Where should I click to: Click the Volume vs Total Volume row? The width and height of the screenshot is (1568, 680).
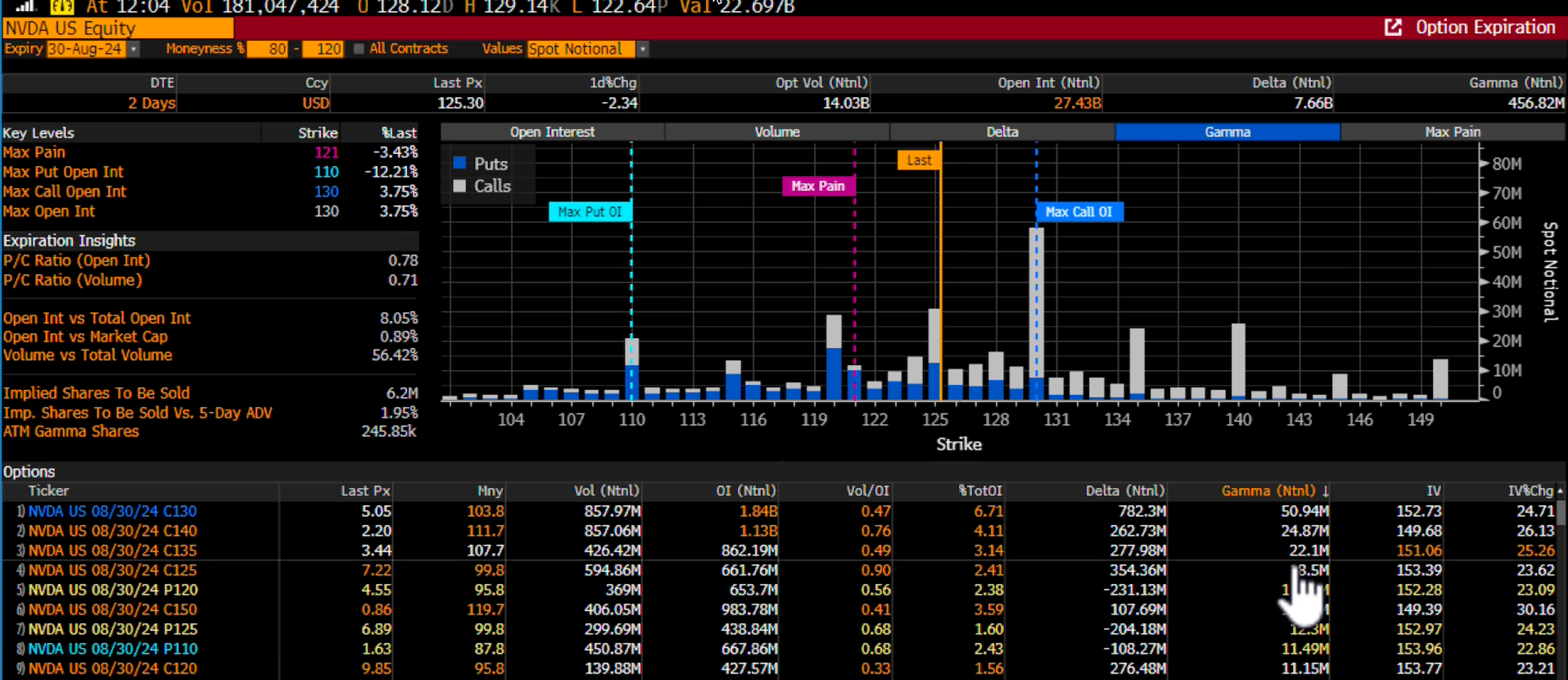(210, 355)
